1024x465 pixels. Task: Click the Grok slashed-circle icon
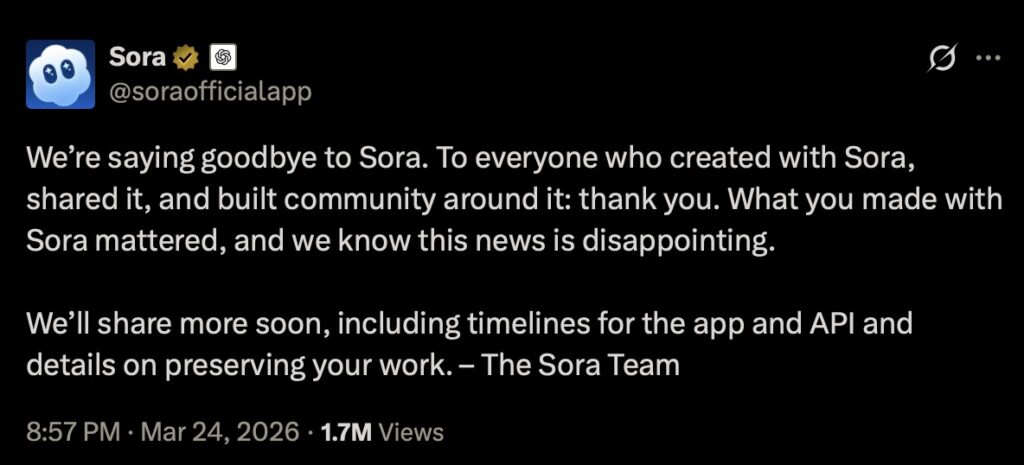[x=941, y=60]
